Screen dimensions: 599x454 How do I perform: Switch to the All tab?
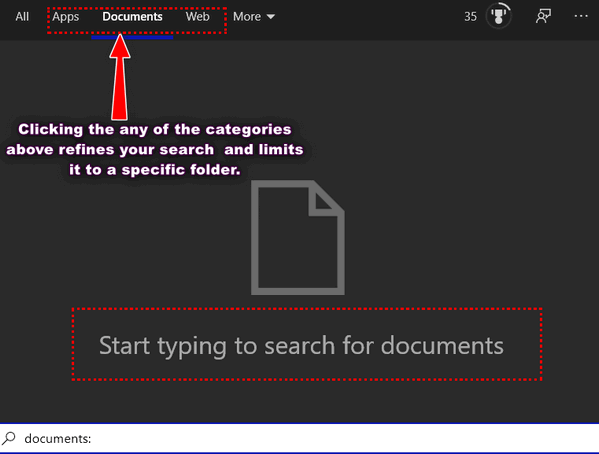(x=22, y=16)
